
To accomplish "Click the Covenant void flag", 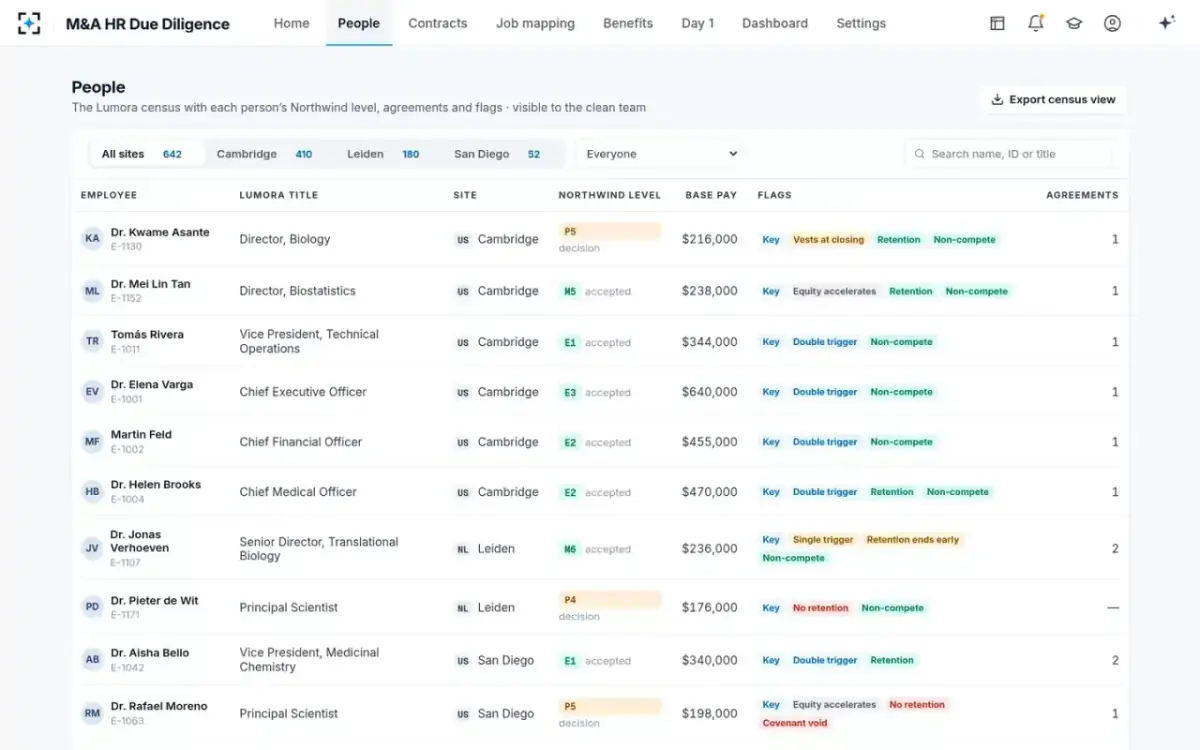I will [x=795, y=723].
